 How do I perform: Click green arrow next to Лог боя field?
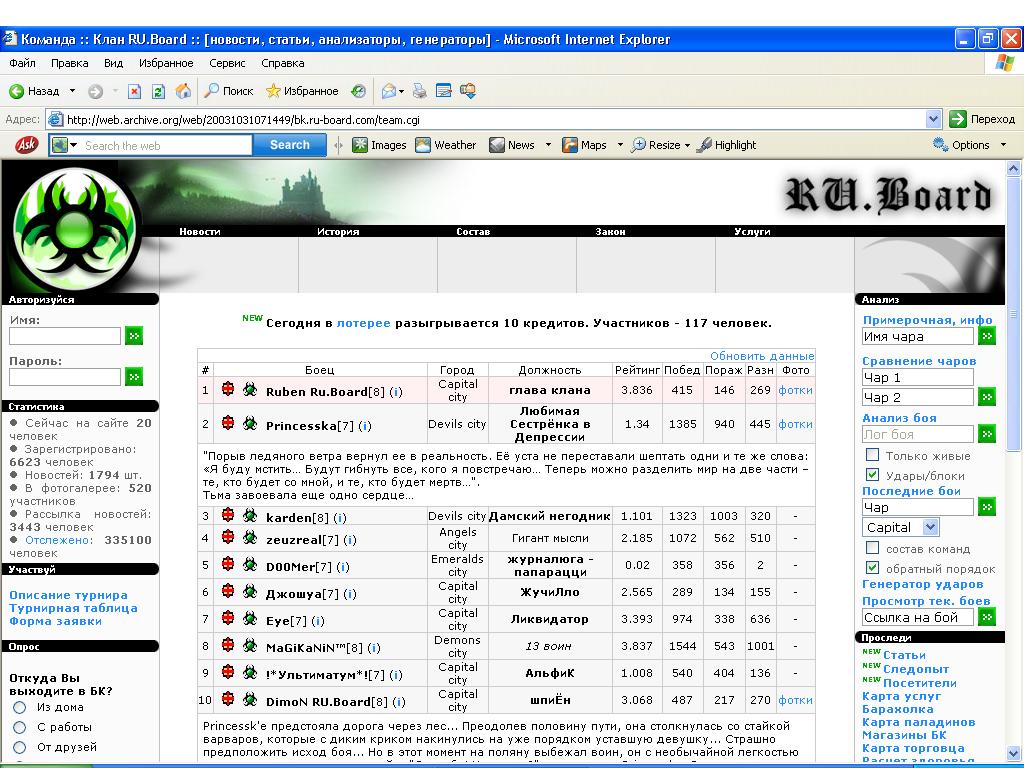tap(987, 434)
